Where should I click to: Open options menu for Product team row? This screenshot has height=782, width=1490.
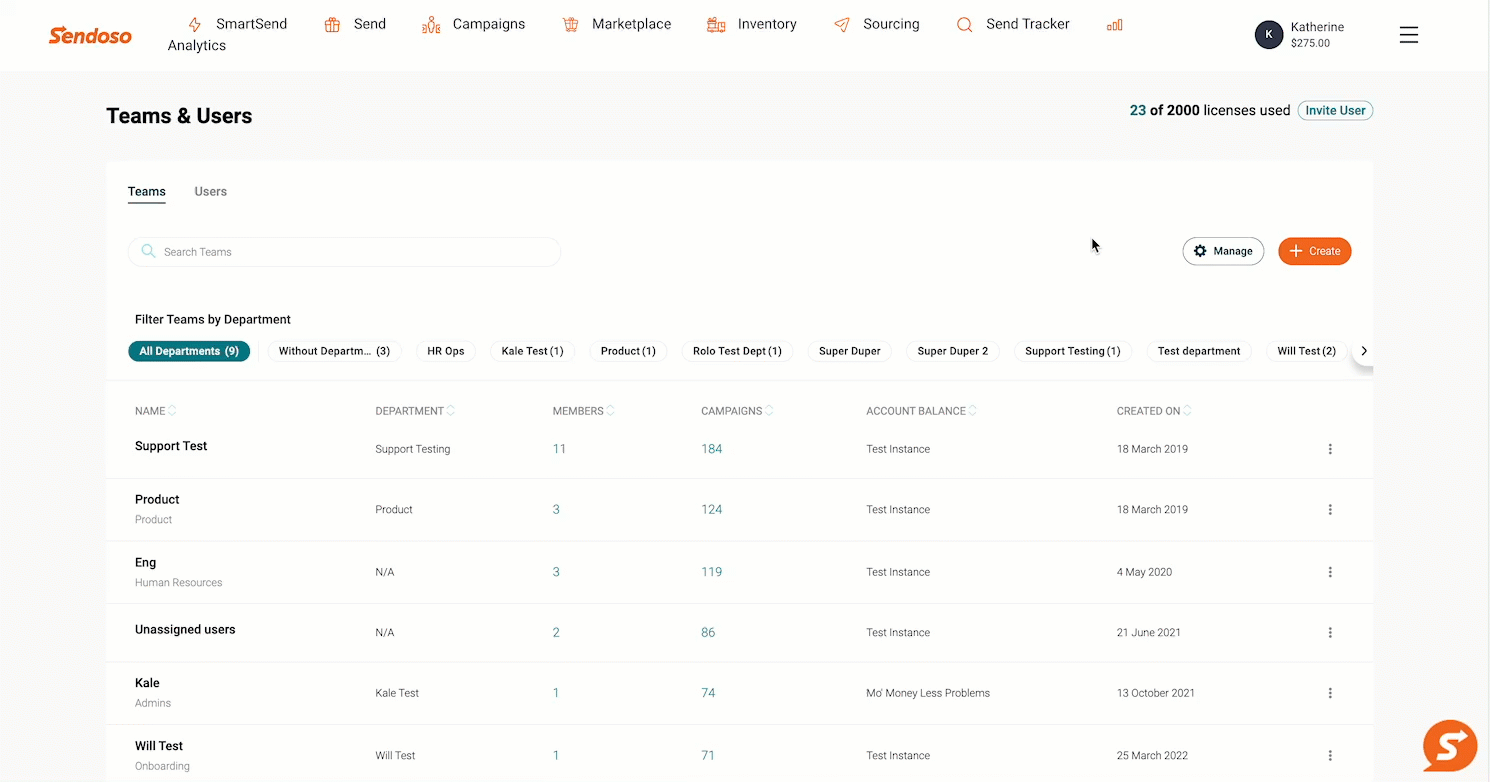click(x=1330, y=510)
